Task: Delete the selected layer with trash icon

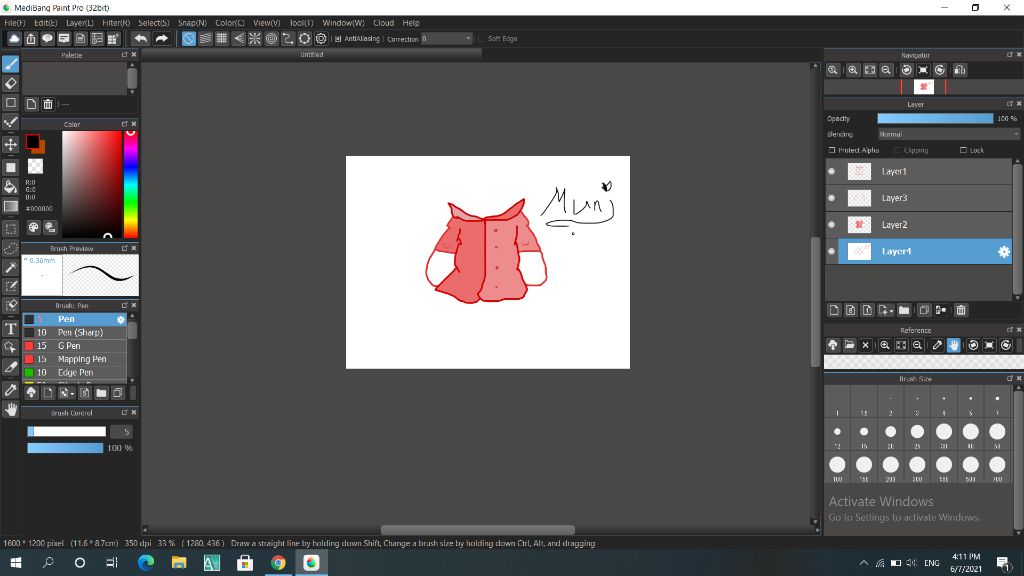Action: [x=961, y=310]
